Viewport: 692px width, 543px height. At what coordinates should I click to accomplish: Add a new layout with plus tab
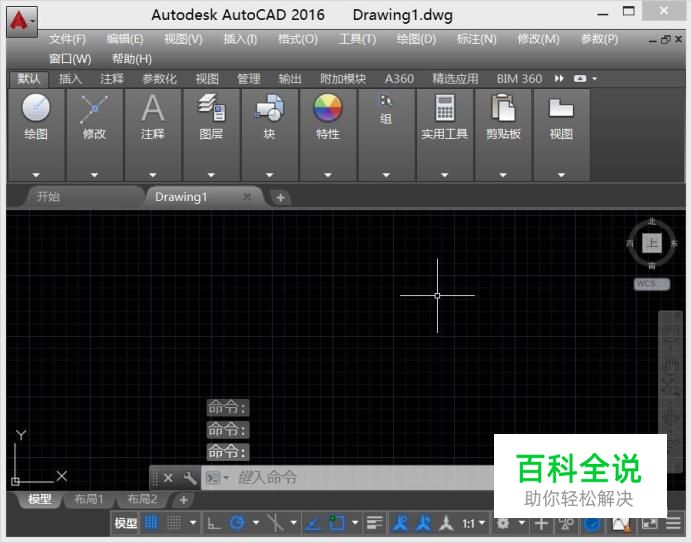[184, 500]
